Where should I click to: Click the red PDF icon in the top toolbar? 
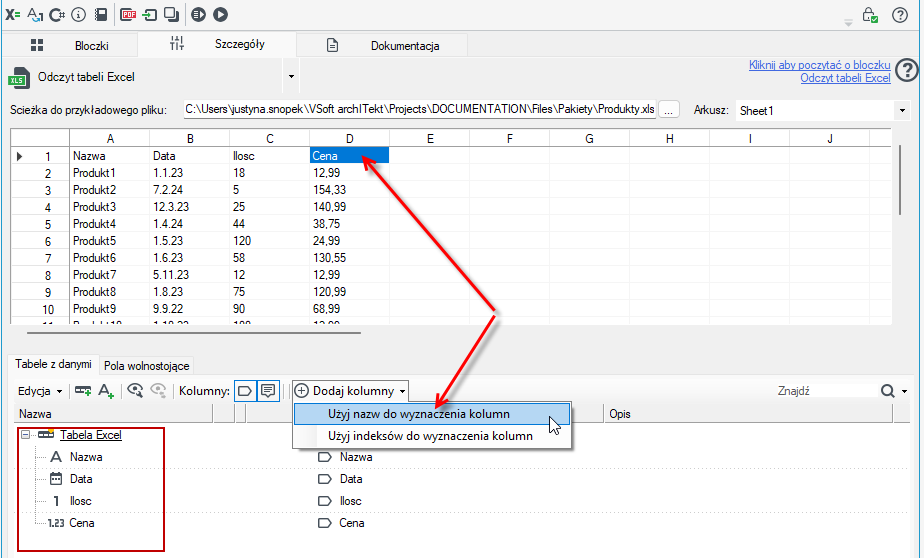128,15
